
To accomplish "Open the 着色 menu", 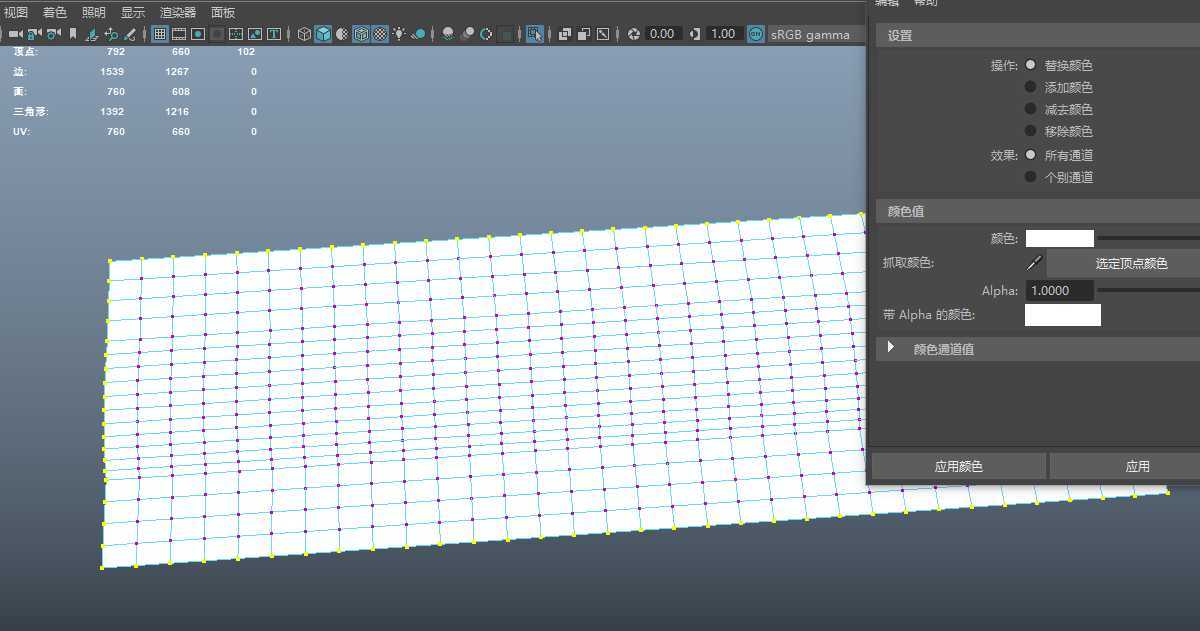I will [x=54, y=12].
